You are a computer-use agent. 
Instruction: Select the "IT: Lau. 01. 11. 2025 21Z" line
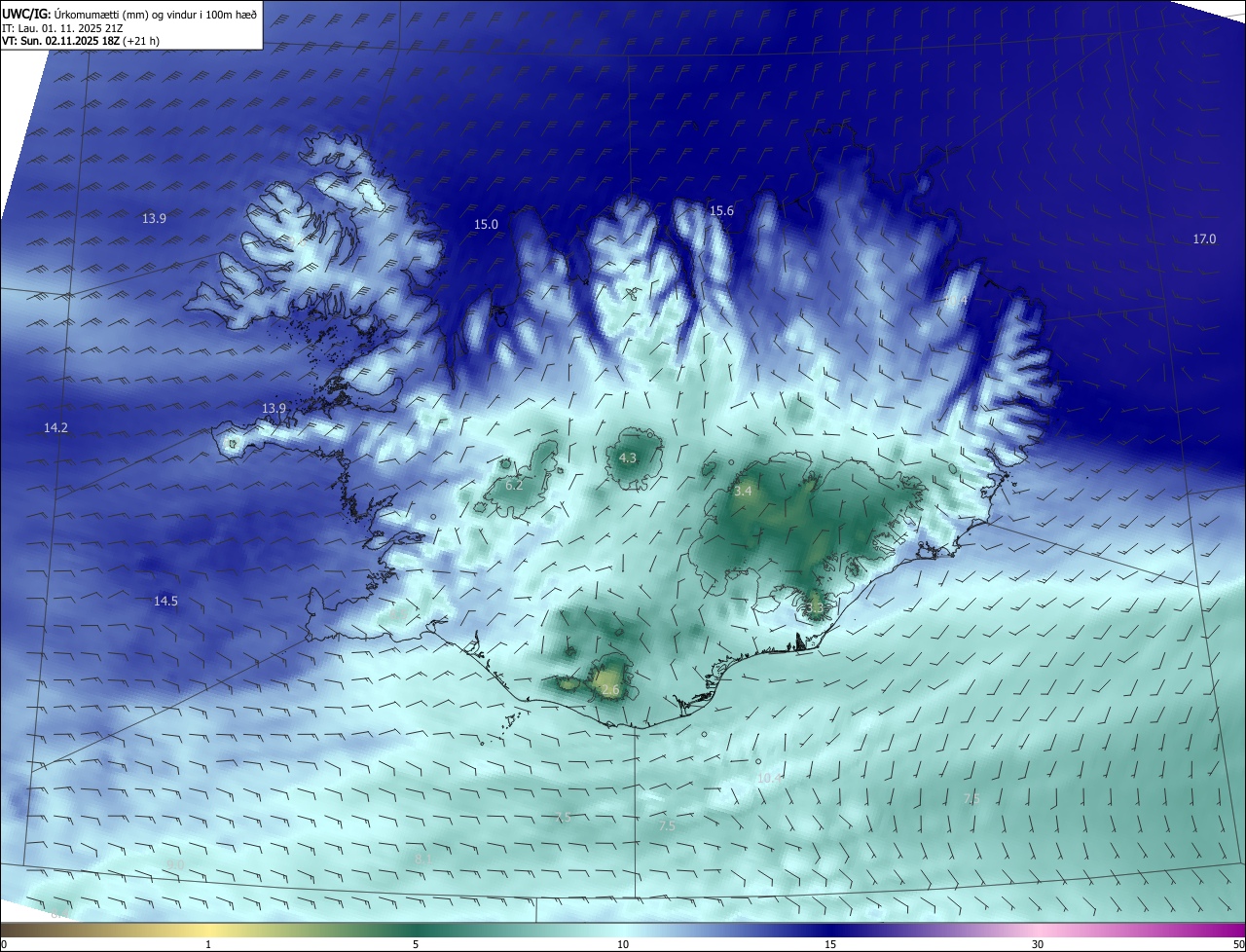[62, 28]
